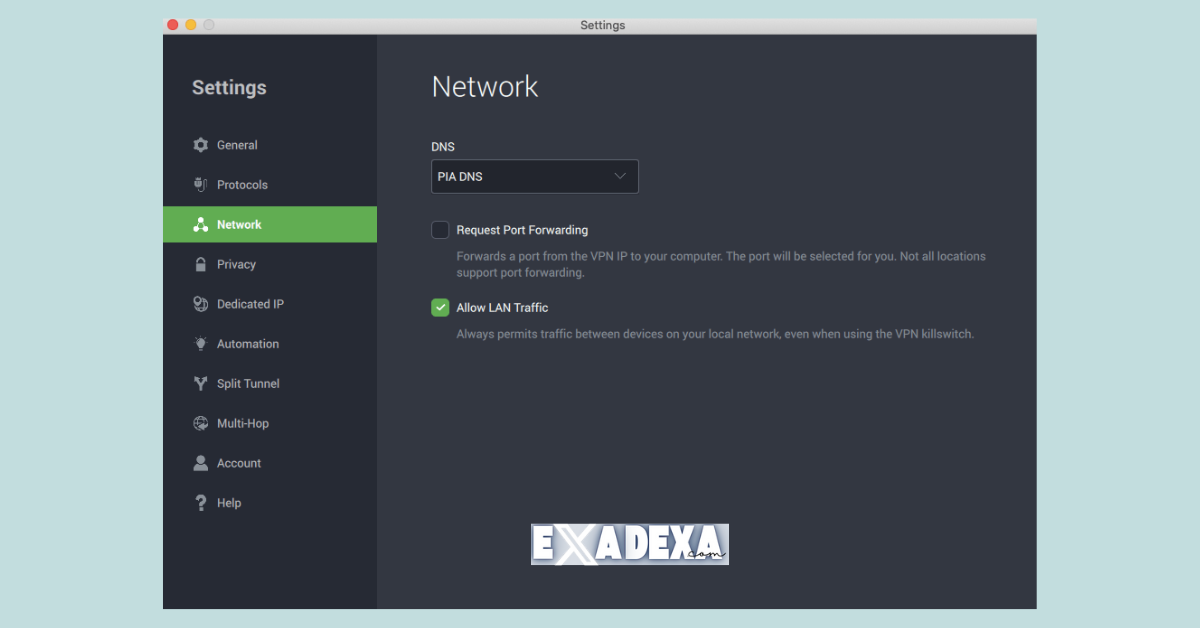Enable Request Port Forwarding
This screenshot has height=628, width=1200.
pyautogui.click(x=440, y=229)
